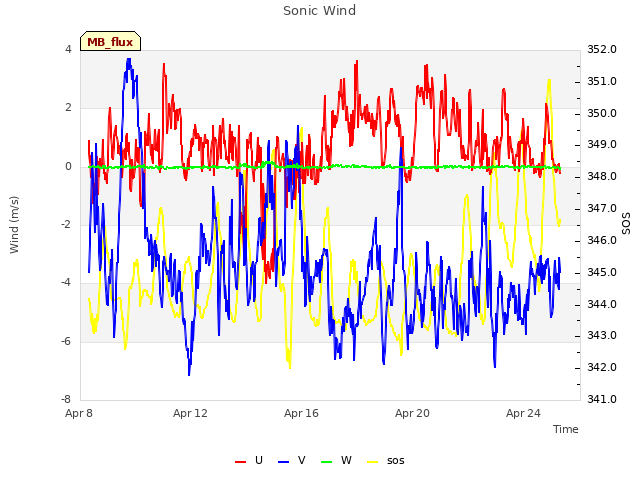Click the 342.0 right-axis value
The height and width of the screenshot is (480, 640).
(x=602, y=367)
